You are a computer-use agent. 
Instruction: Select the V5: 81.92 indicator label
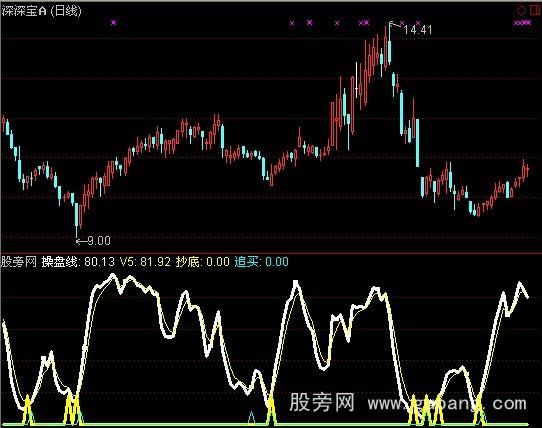pyautogui.click(x=145, y=262)
